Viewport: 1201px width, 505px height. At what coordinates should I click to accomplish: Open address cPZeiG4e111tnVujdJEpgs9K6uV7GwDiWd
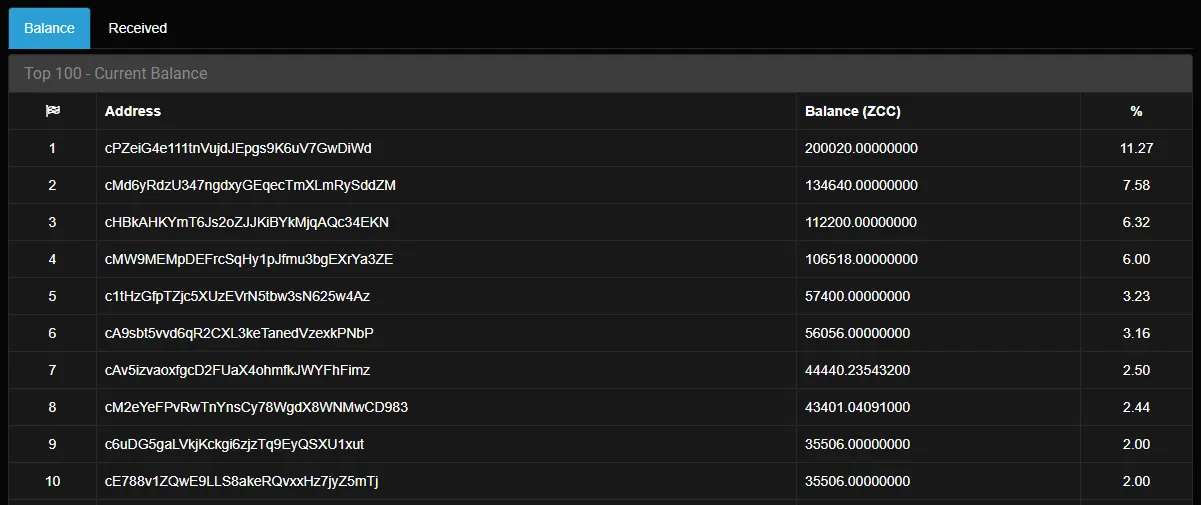pos(238,148)
